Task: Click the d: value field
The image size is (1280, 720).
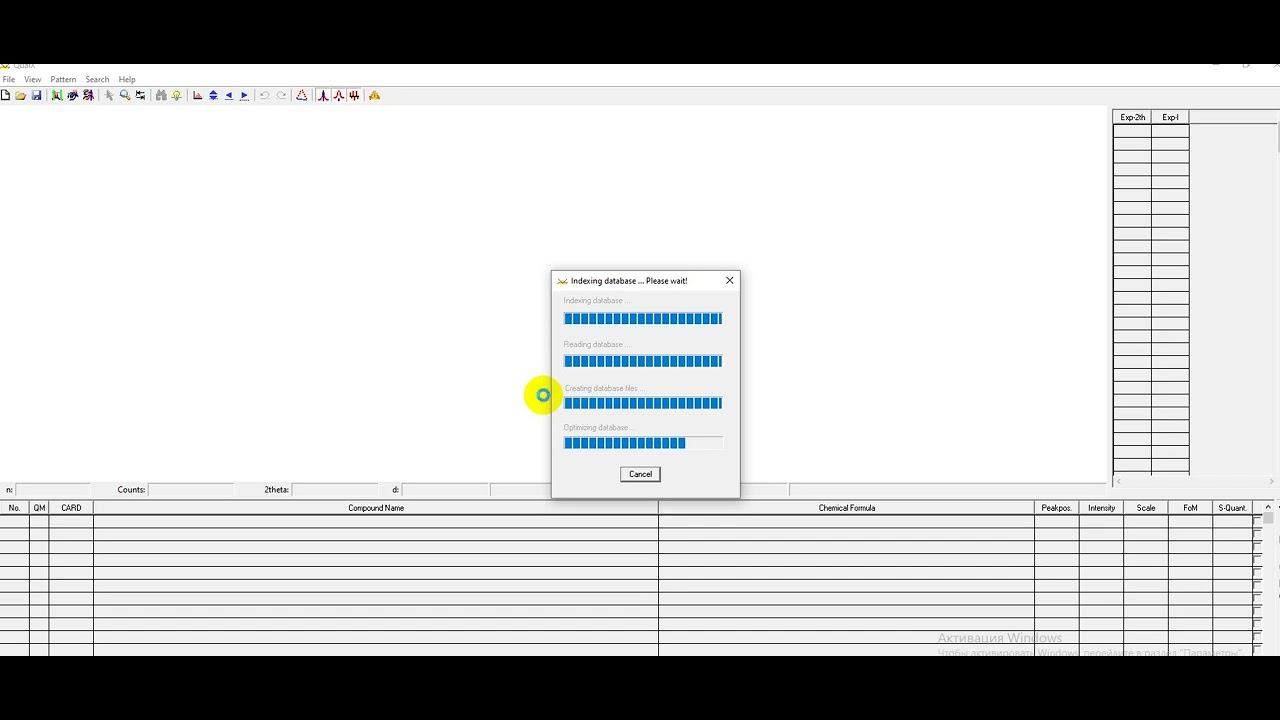Action: click(445, 490)
